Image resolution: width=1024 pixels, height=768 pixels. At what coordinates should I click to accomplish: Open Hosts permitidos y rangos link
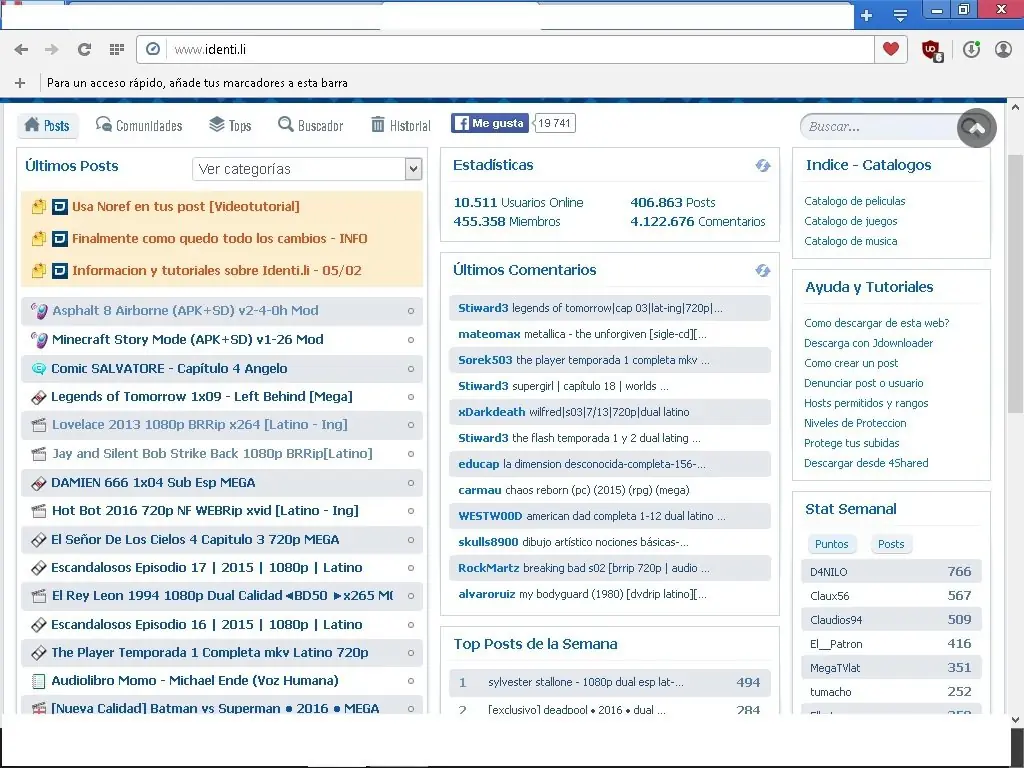(x=866, y=404)
